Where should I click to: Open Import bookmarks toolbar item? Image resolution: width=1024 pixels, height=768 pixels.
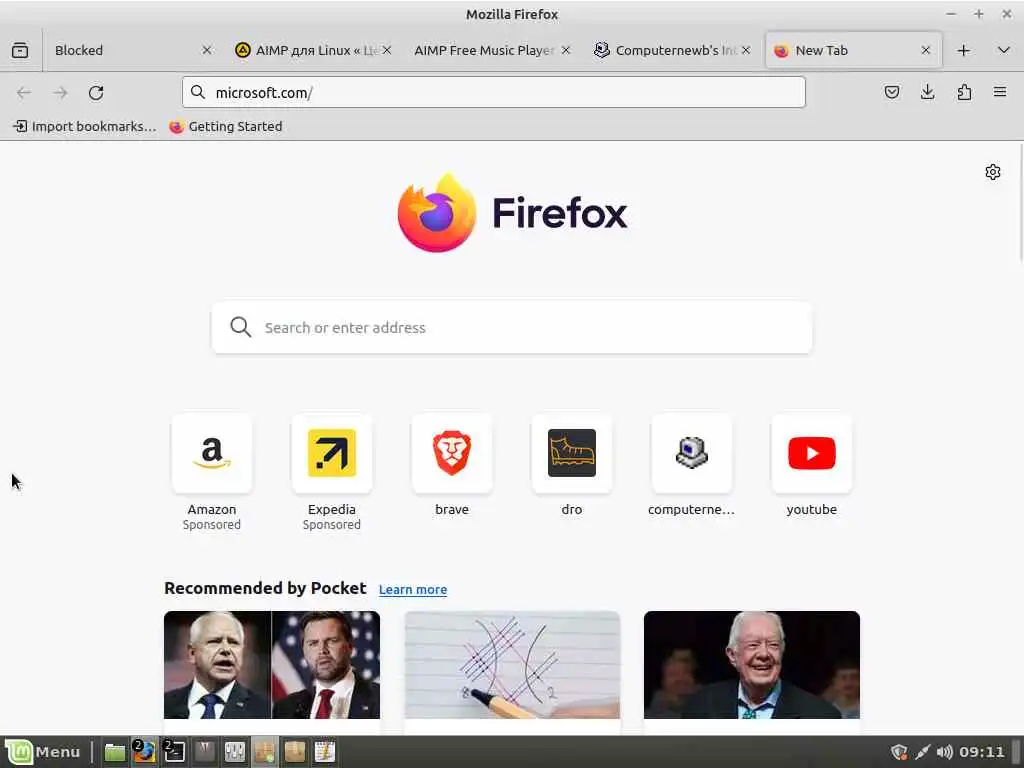click(84, 127)
